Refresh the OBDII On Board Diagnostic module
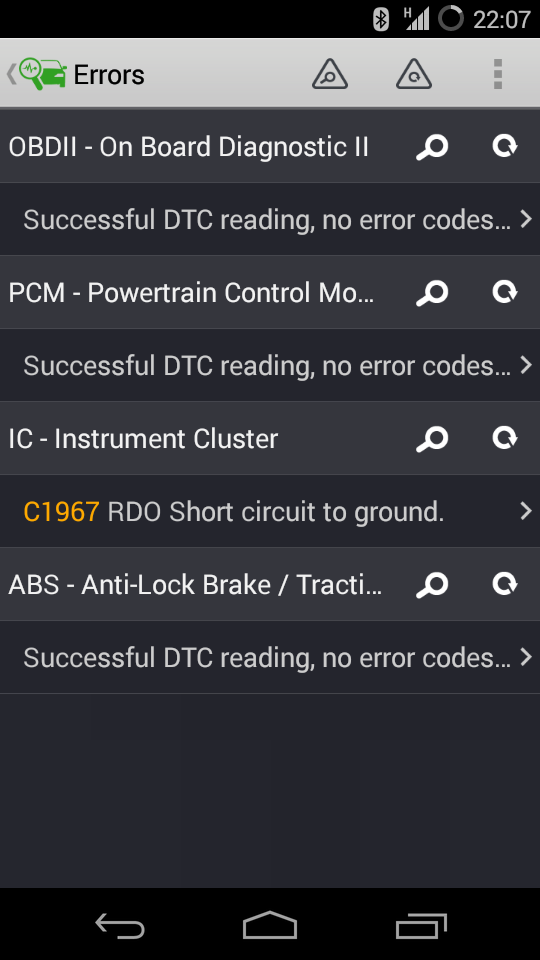 (505, 146)
